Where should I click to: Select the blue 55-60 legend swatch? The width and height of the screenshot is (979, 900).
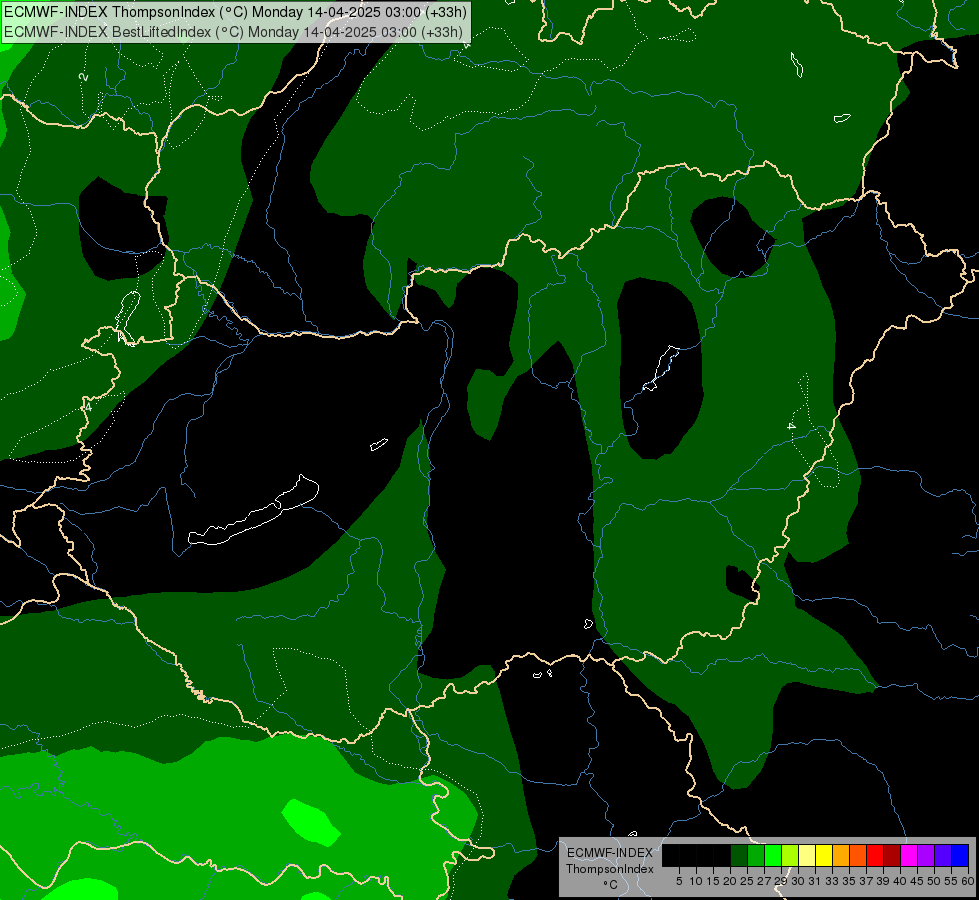pyautogui.click(x=960, y=855)
